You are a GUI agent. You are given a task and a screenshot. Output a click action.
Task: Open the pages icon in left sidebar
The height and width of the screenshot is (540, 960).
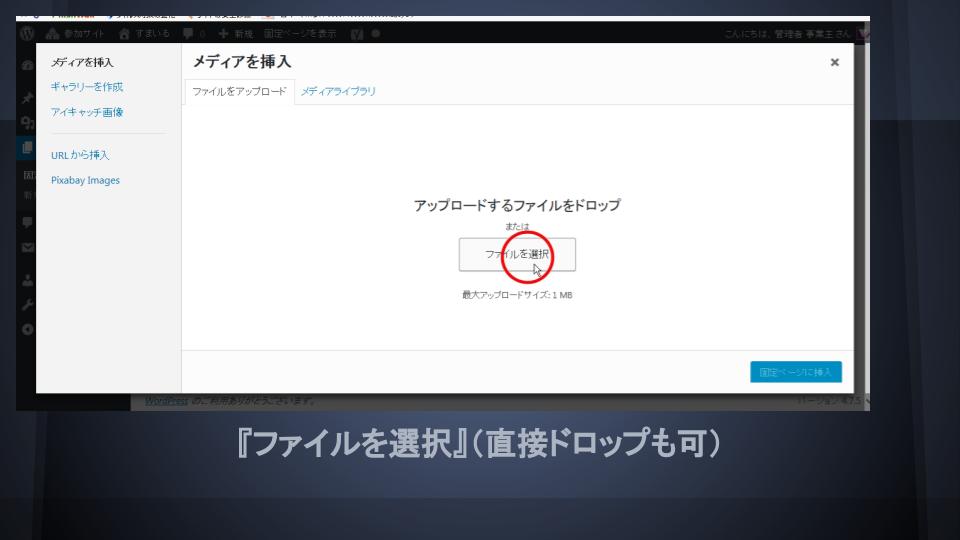point(26,148)
